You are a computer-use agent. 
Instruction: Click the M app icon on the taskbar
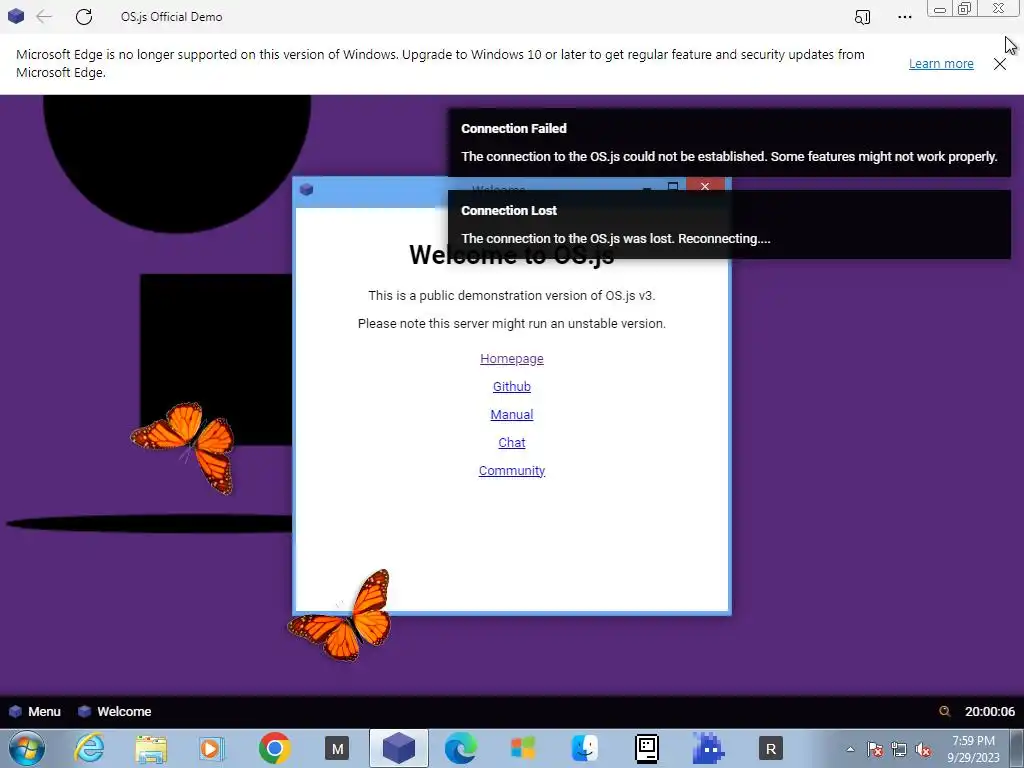[x=337, y=749]
